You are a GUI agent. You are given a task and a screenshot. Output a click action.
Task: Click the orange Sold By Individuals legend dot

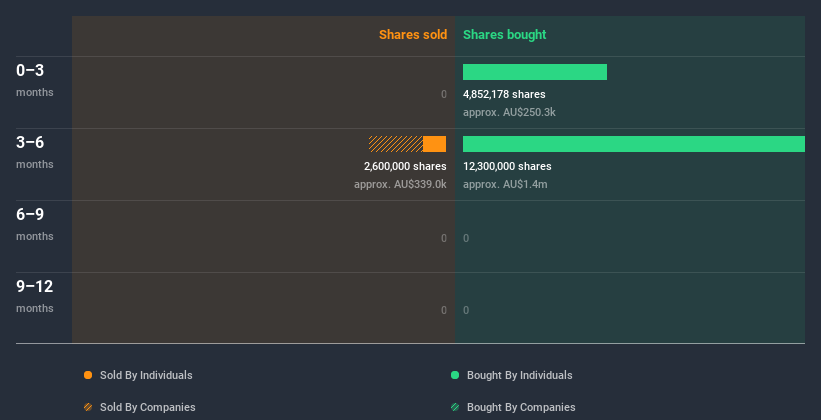coord(88,375)
